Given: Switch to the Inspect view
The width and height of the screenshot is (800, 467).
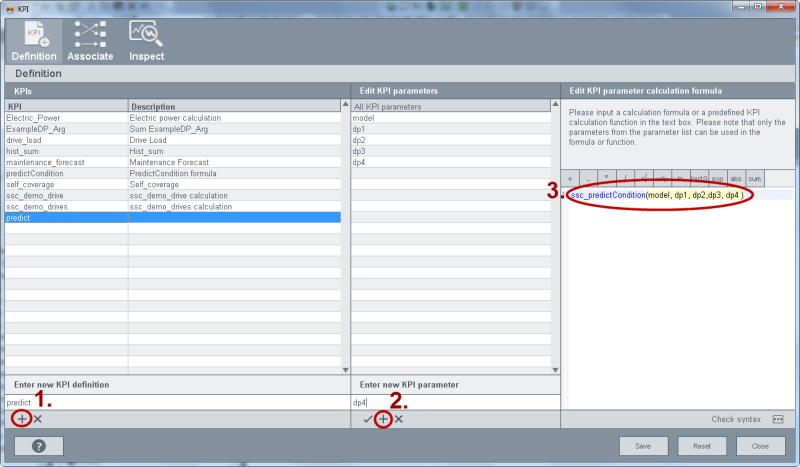Looking at the screenshot, I should 146,41.
